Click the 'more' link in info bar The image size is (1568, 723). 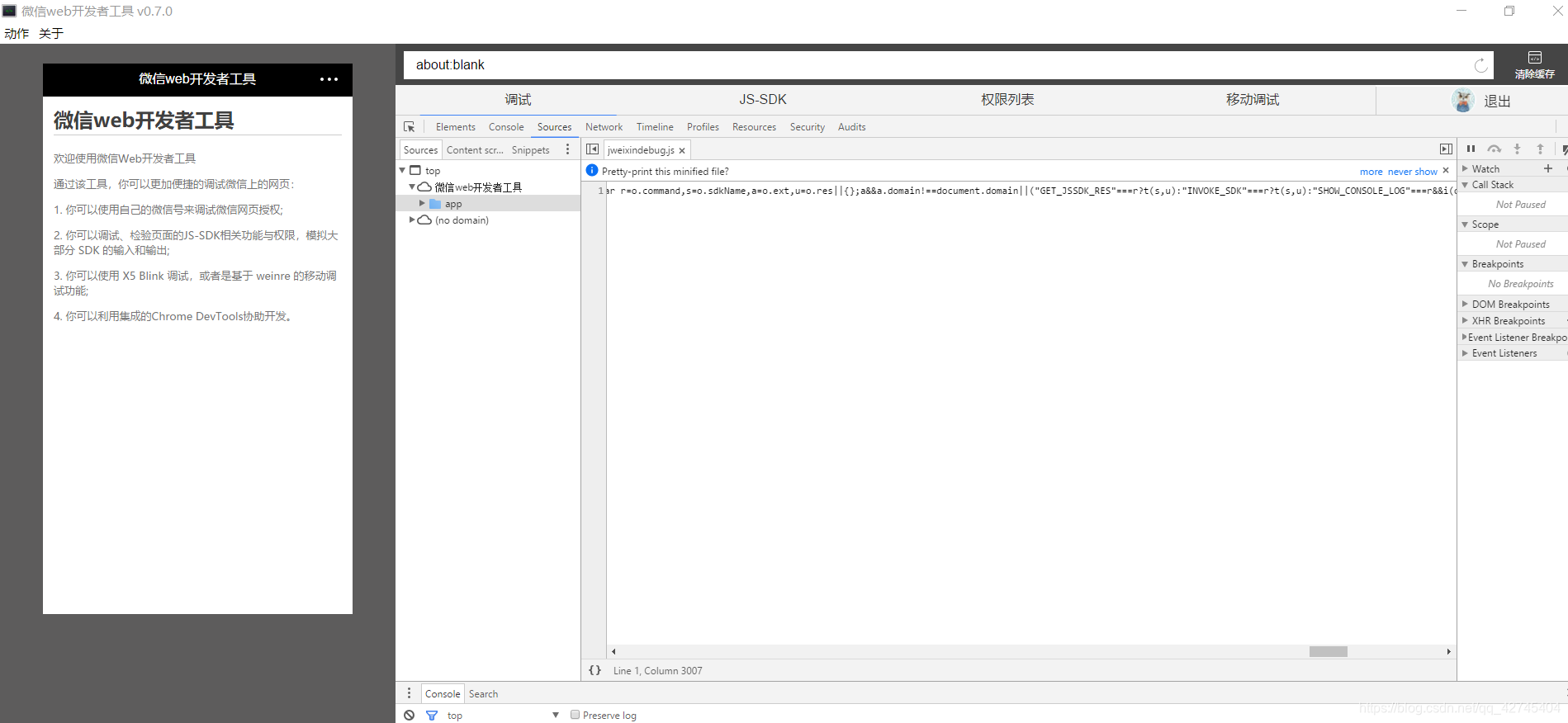(1371, 172)
